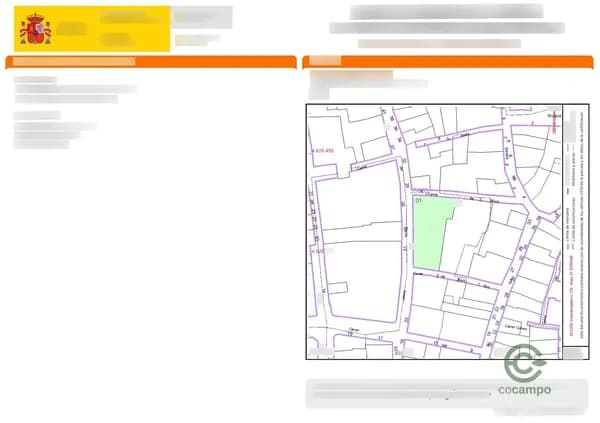Click the Spanish coat of arms emblem
Viewport: 600px width, 423px height.
35,30
